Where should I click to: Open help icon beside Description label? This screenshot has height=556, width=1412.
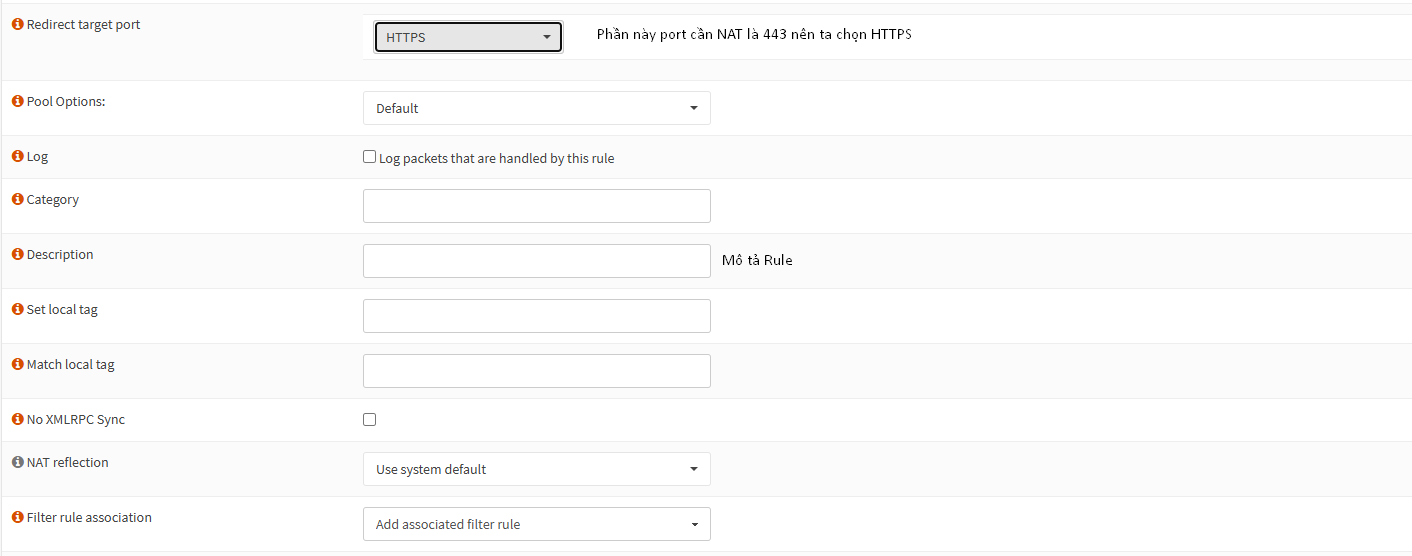(17, 254)
